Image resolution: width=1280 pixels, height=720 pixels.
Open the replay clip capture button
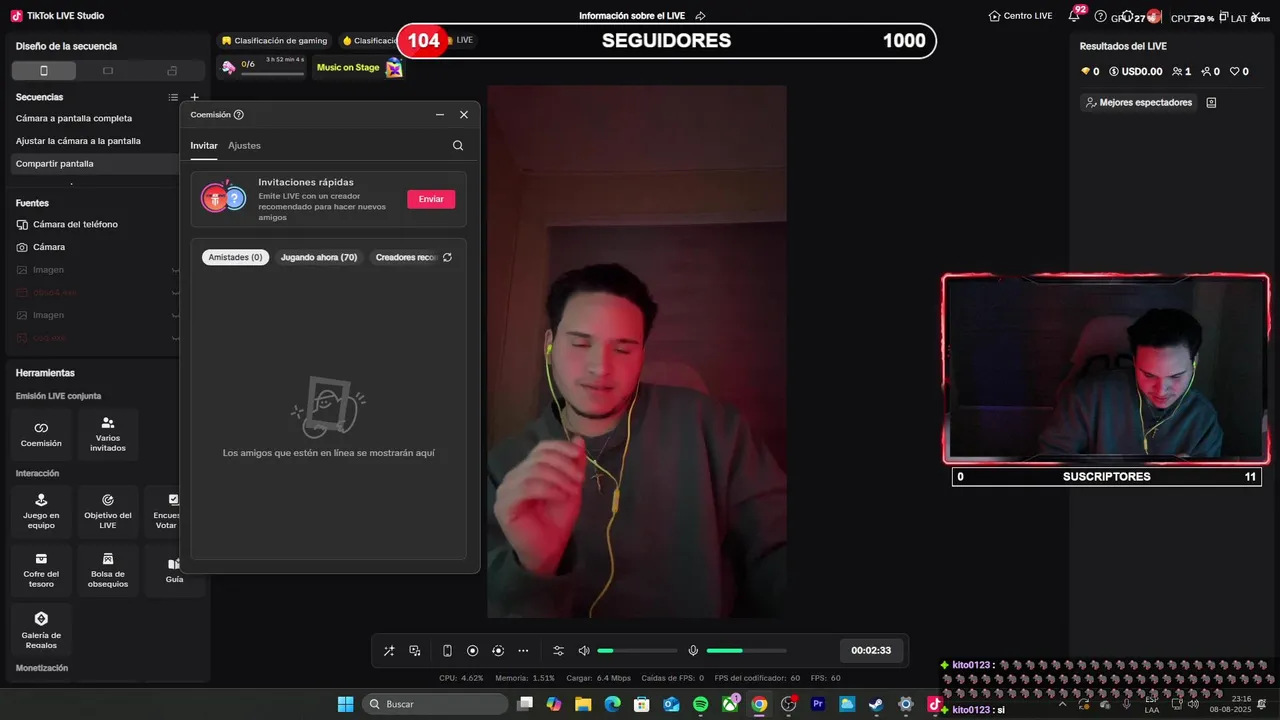498,651
